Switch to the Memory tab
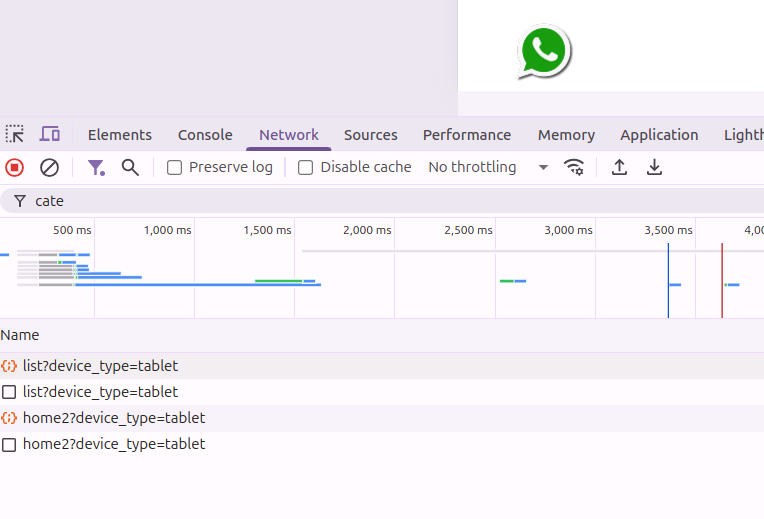The image size is (764, 519). pos(566,135)
